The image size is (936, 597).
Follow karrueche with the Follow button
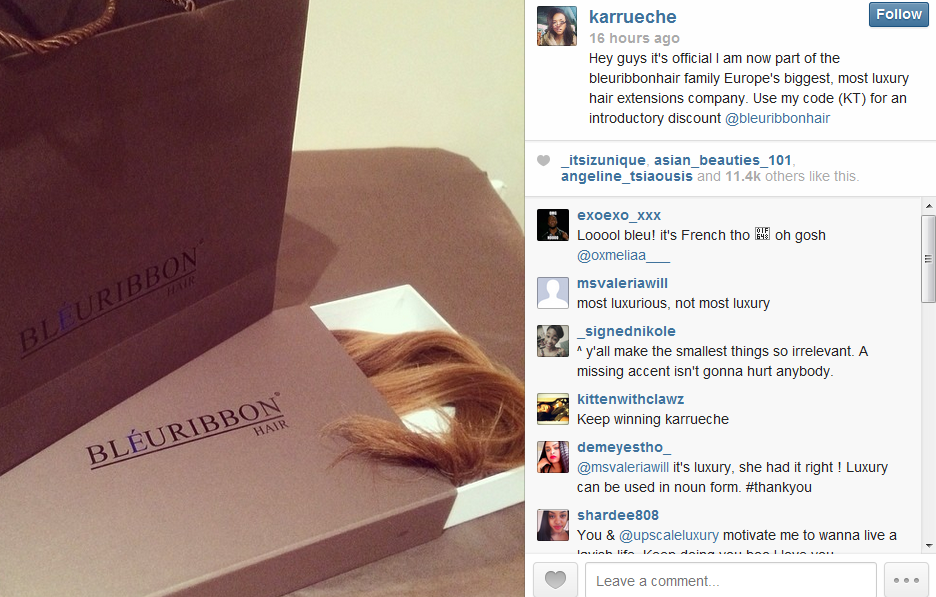pyautogui.click(x=898, y=14)
